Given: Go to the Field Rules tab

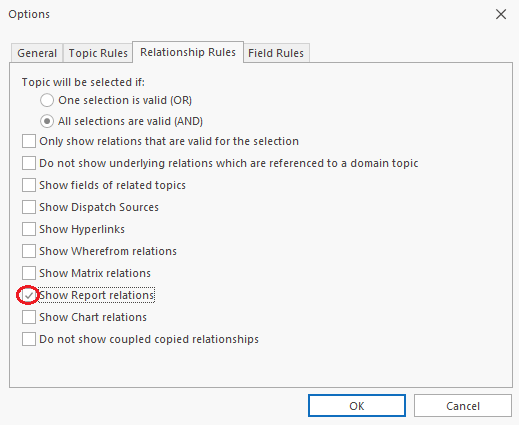Looking at the screenshot, I should (276, 53).
